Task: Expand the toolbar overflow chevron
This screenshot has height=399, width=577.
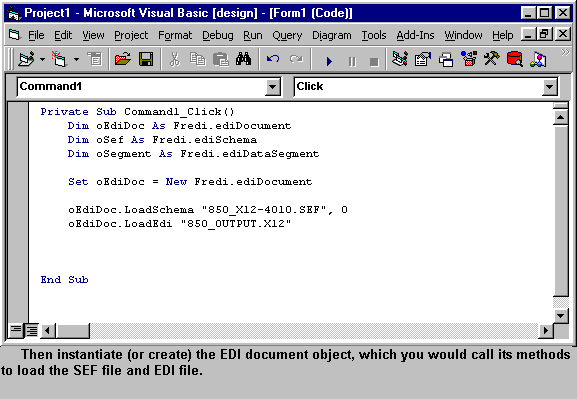Action: (x=564, y=52)
